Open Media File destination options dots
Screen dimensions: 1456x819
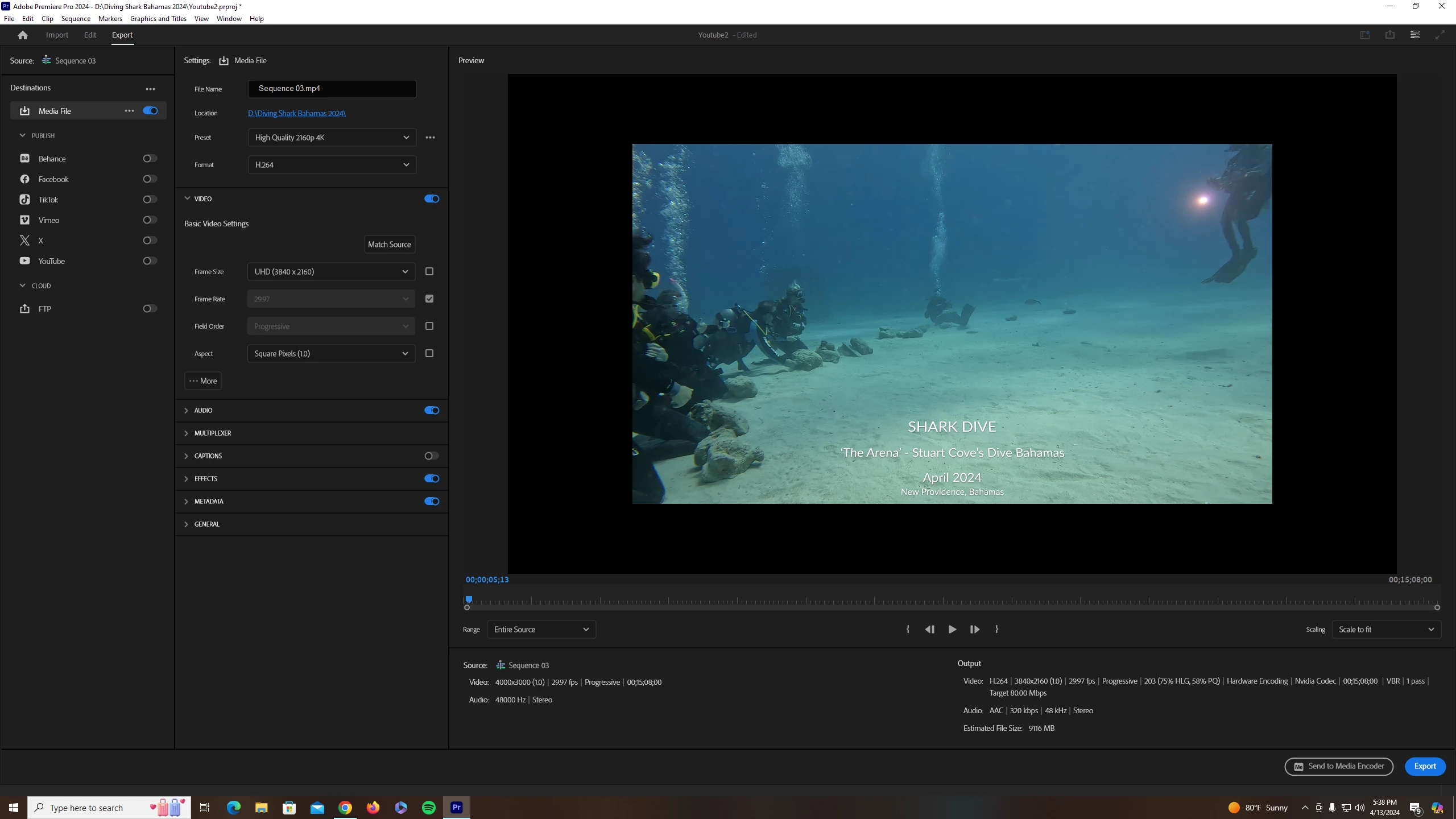pos(129,111)
